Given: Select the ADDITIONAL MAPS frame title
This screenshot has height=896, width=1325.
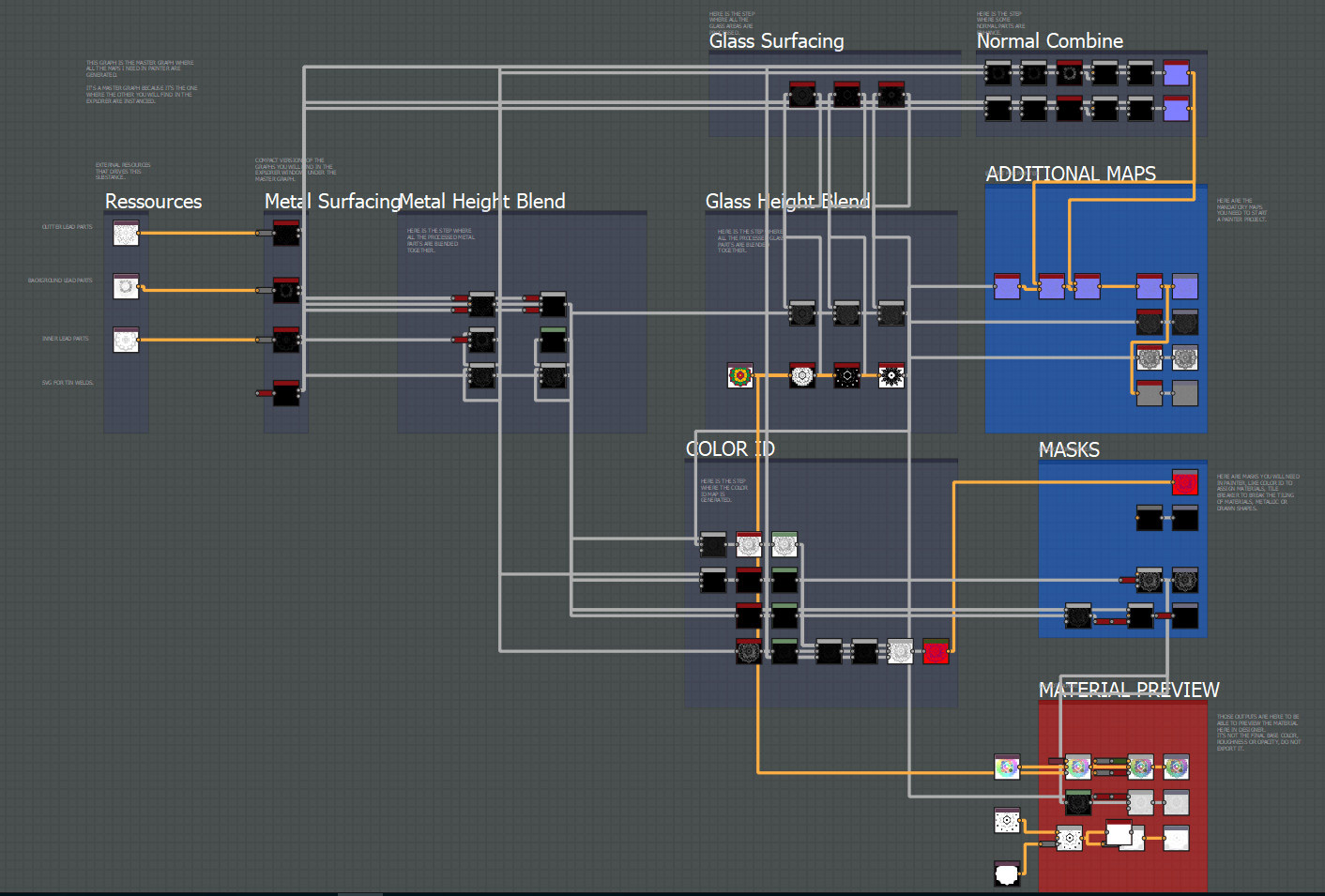Looking at the screenshot, I should point(1071,174).
